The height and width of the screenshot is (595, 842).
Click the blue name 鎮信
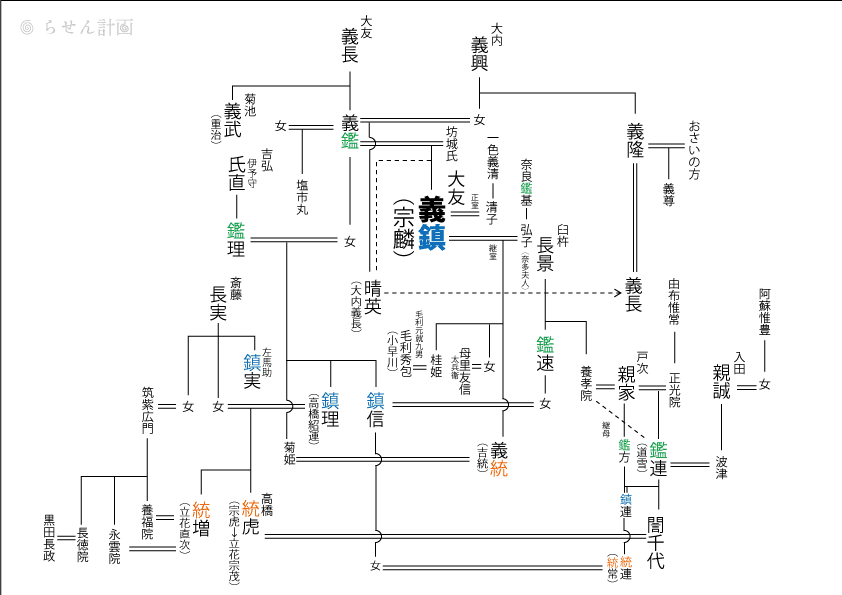[375, 409]
